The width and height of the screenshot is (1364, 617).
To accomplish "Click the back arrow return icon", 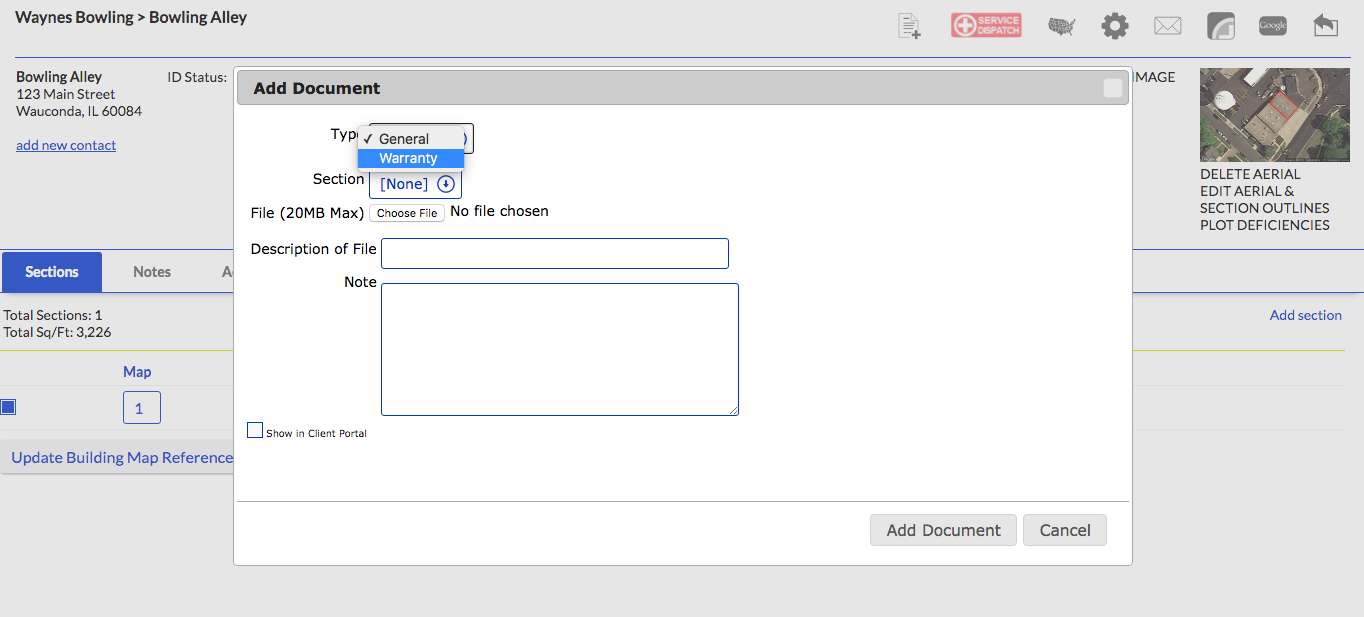I will click(x=1325, y=26).
